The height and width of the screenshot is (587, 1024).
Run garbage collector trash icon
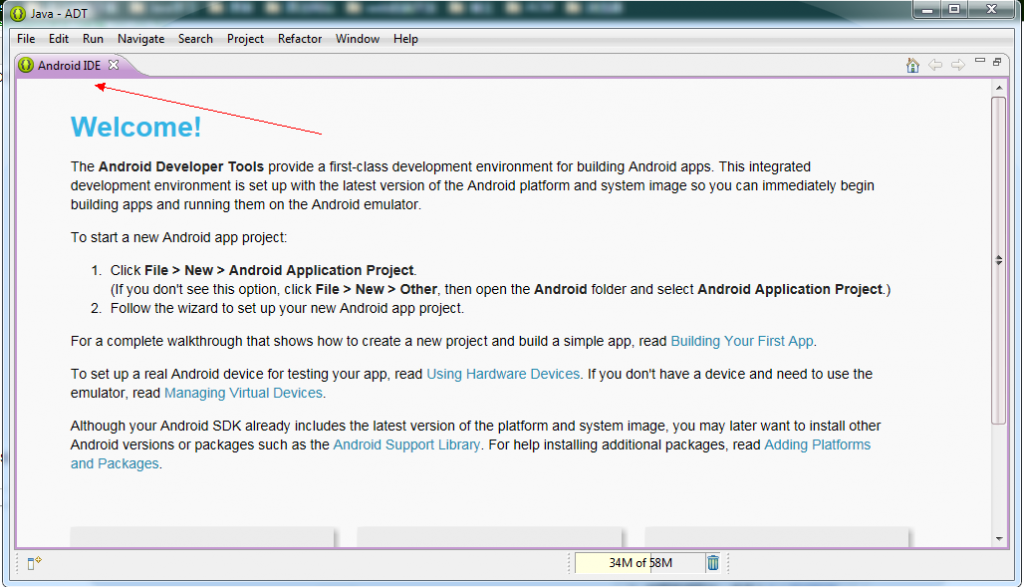point(712,562)
